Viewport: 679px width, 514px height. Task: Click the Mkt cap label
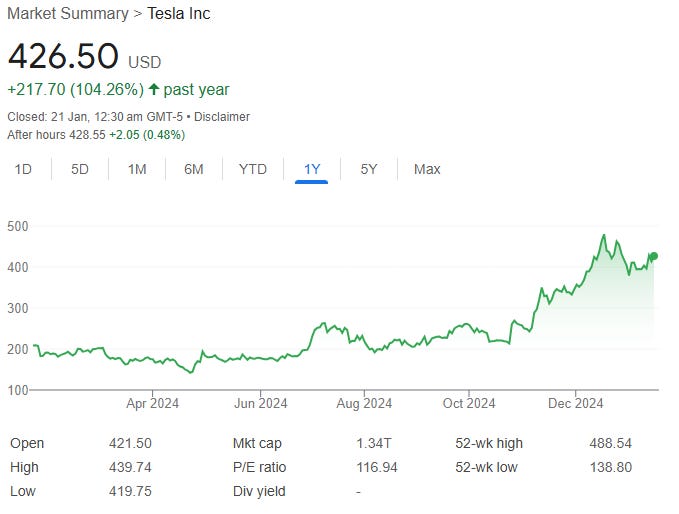click(x=257, y=443)
